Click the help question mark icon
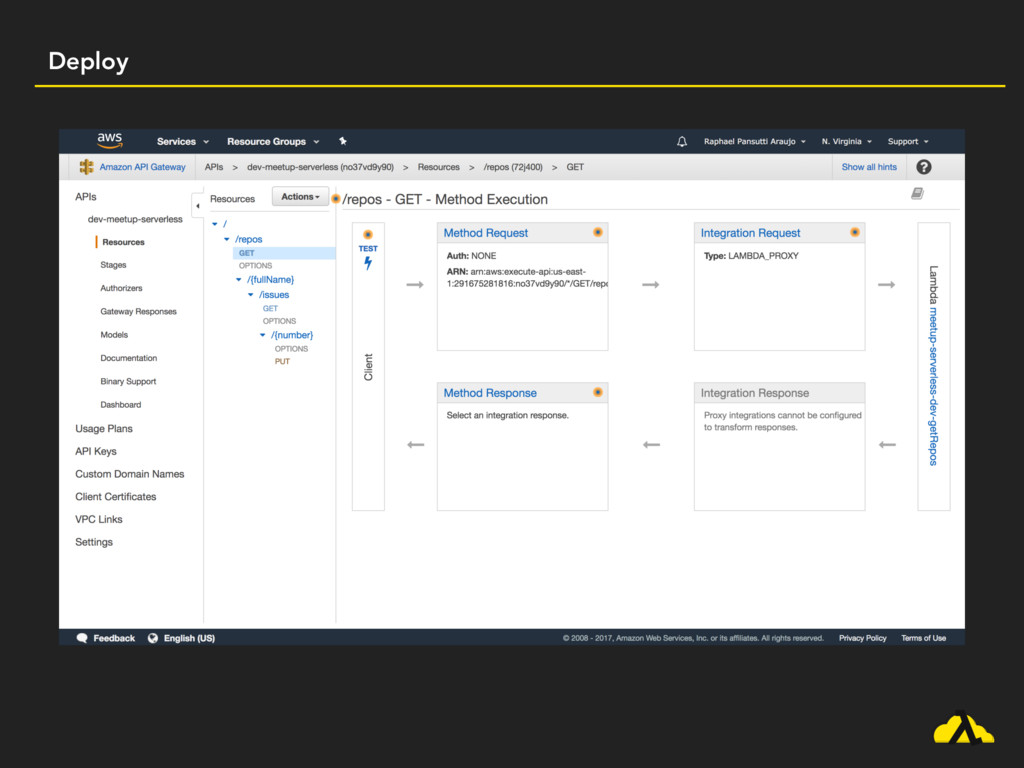 tap(923, 167)
